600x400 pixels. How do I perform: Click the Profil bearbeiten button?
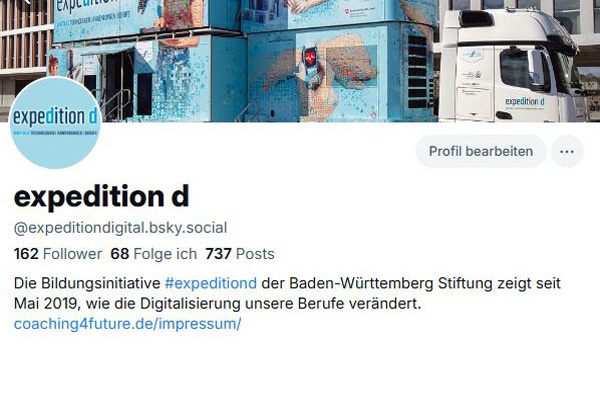pos(481,151)
